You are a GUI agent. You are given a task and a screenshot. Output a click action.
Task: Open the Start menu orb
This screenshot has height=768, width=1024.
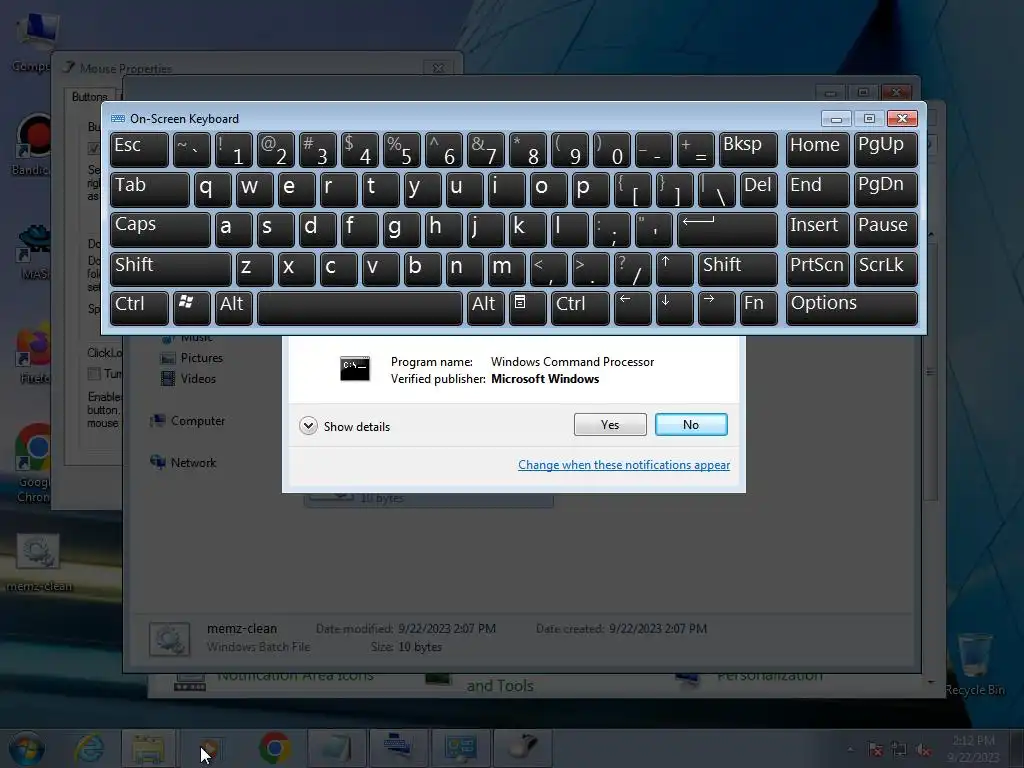[x=26, y=748]
